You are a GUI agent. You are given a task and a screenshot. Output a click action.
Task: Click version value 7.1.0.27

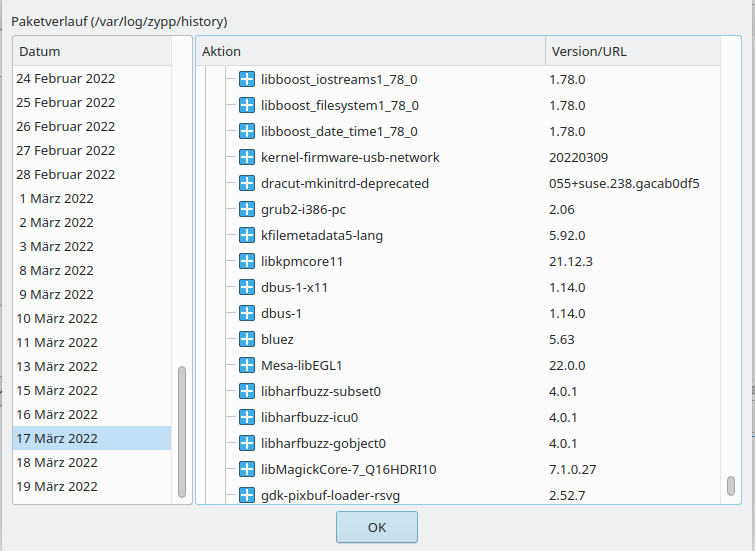(573, 470)
